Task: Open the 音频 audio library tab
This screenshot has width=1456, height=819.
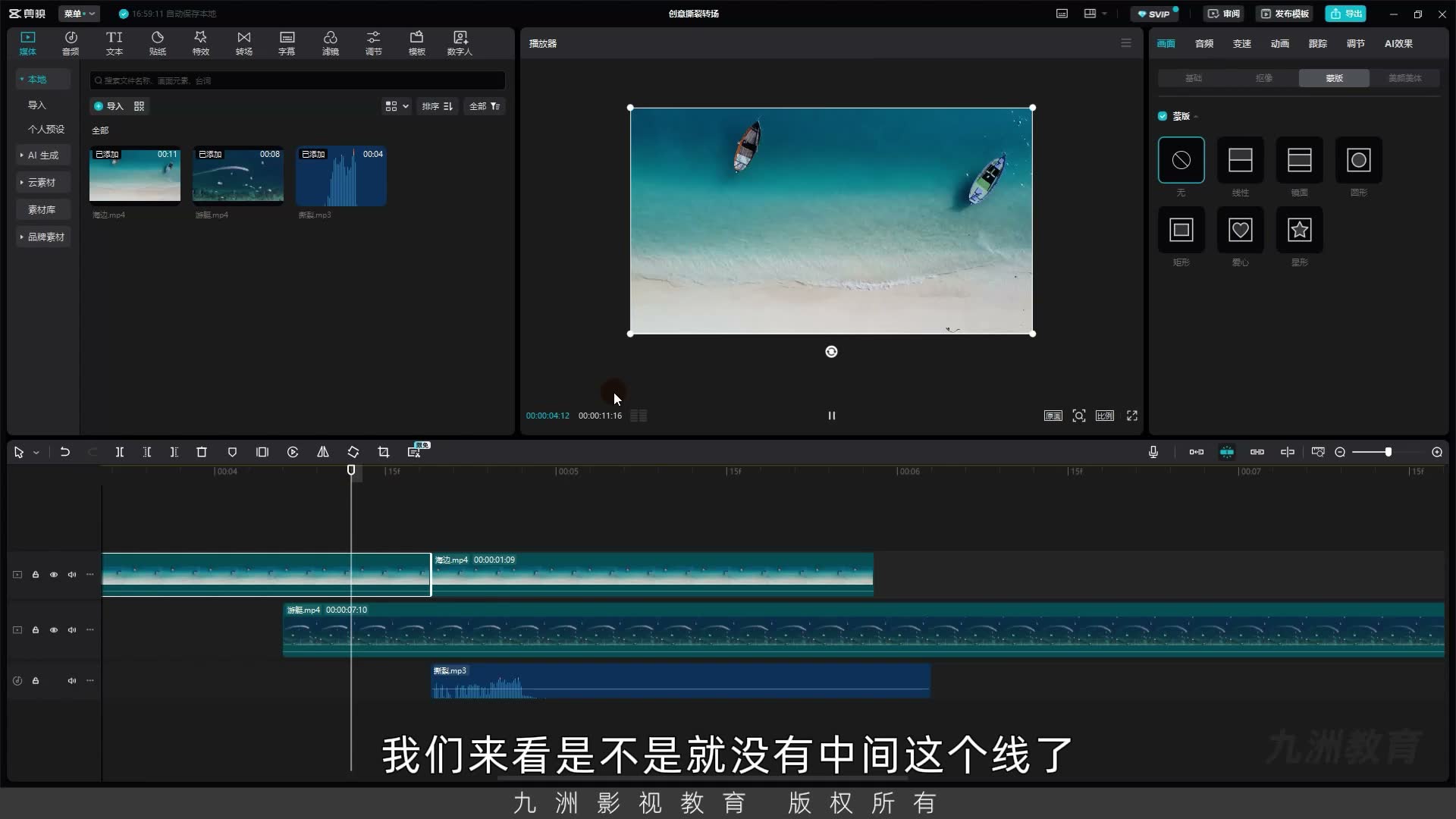Action: coord(71,43)
